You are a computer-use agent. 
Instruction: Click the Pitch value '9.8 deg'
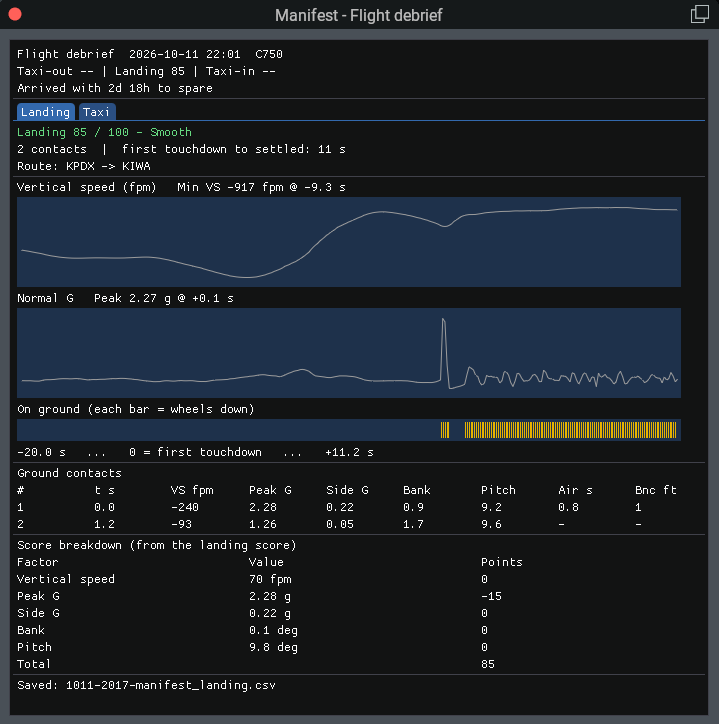pyautogui.click(x=273, y=647)
